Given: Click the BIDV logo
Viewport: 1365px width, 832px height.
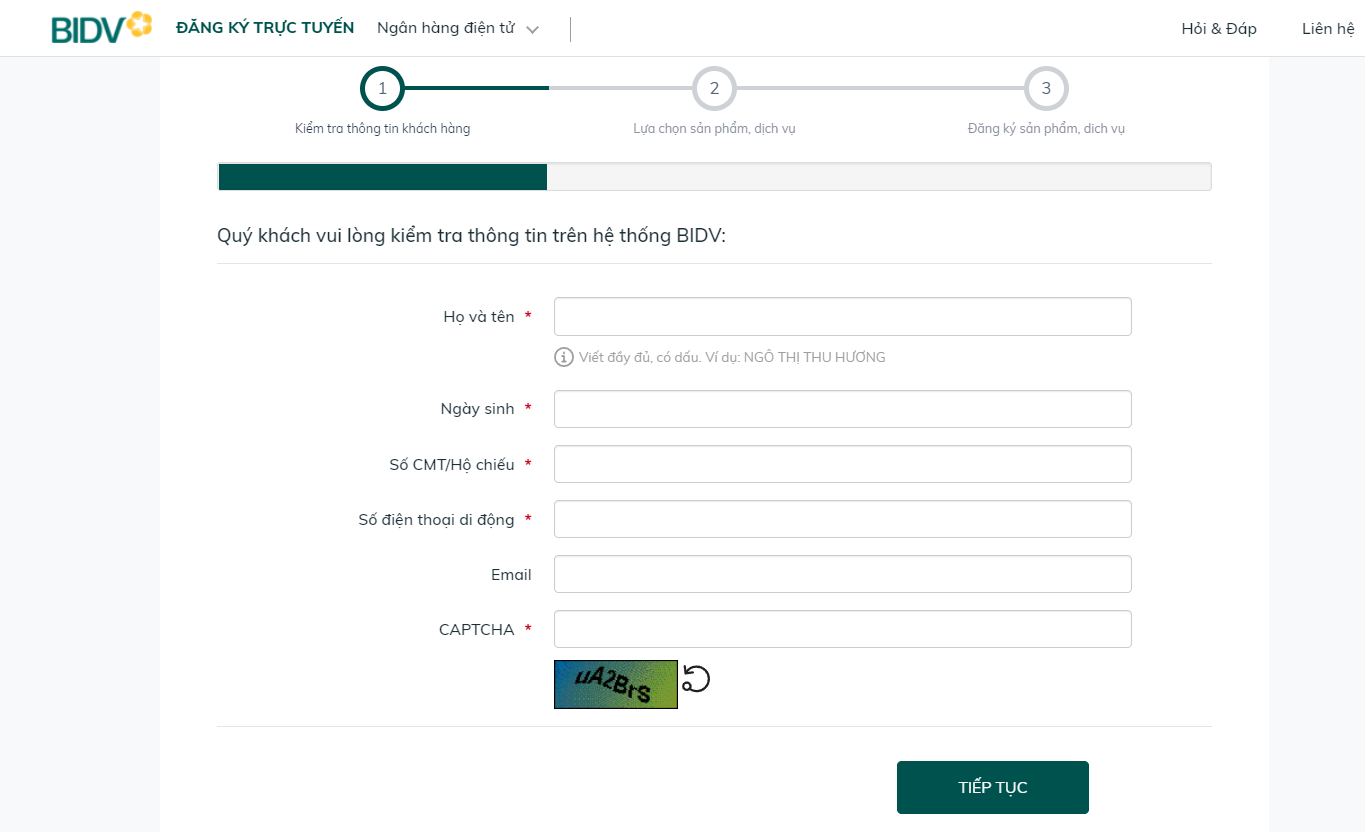Looking at the screenshot, I should pyautogui.click(x=102, y=28).
